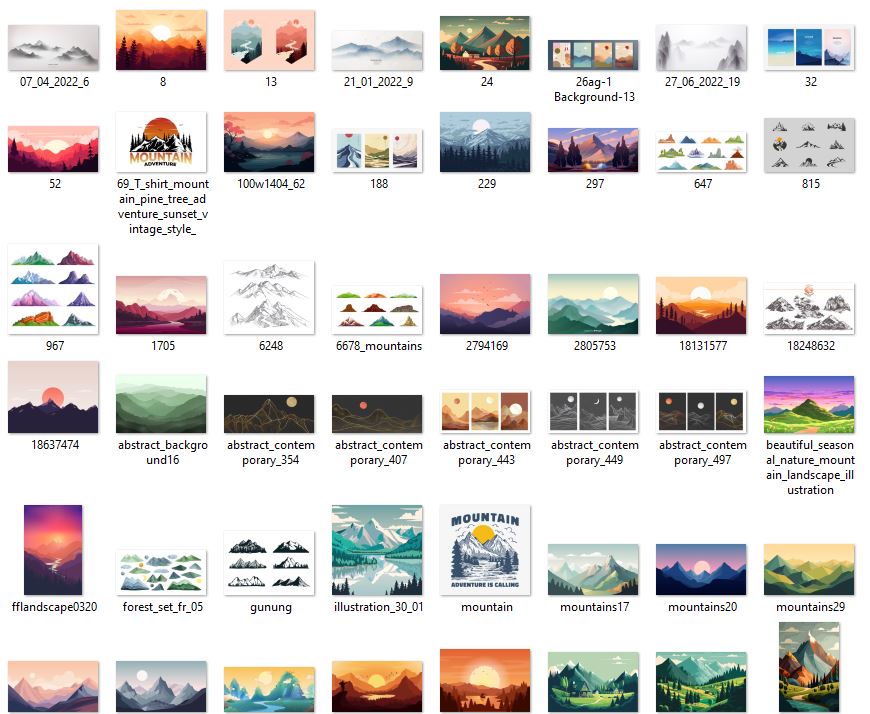Click the 26ag-1 Background-13 thumbnail
Screen dimensions: 870x714
point(593,54)
